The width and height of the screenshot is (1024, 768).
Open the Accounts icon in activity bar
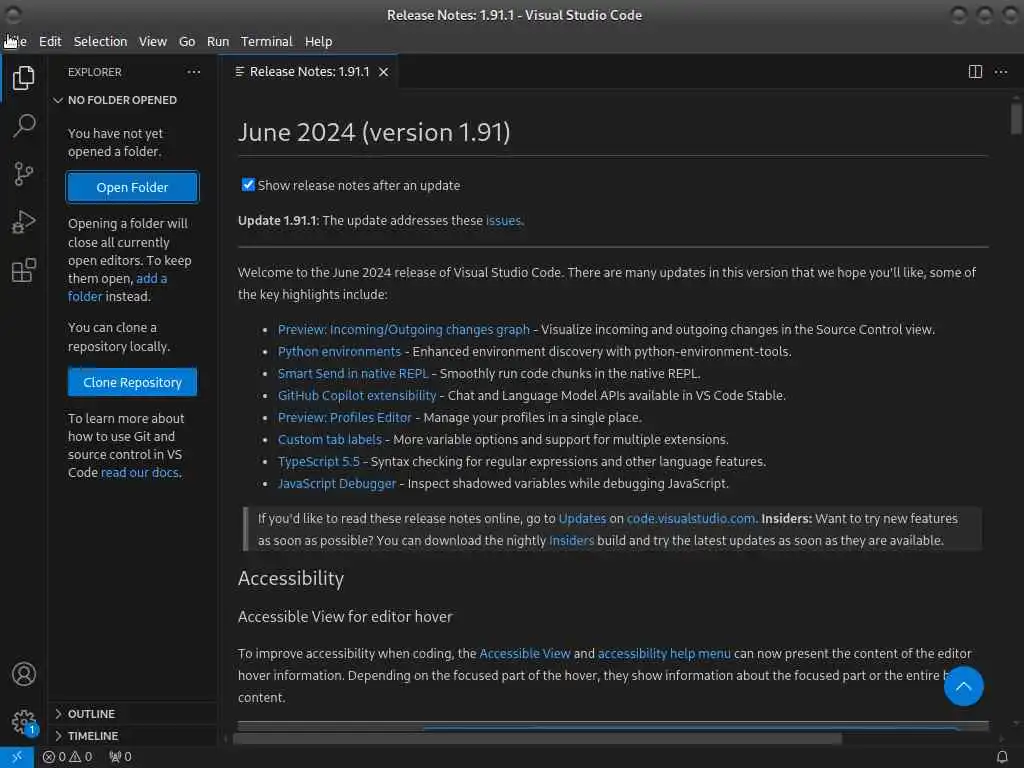pos(24,674)
